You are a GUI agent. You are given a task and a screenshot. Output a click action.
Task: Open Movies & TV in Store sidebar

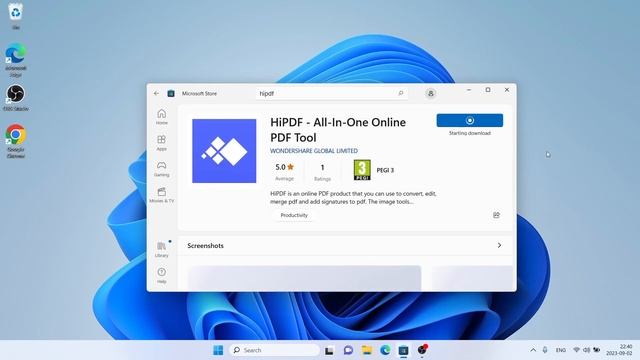pyautogui.click(x=162, y=195)
